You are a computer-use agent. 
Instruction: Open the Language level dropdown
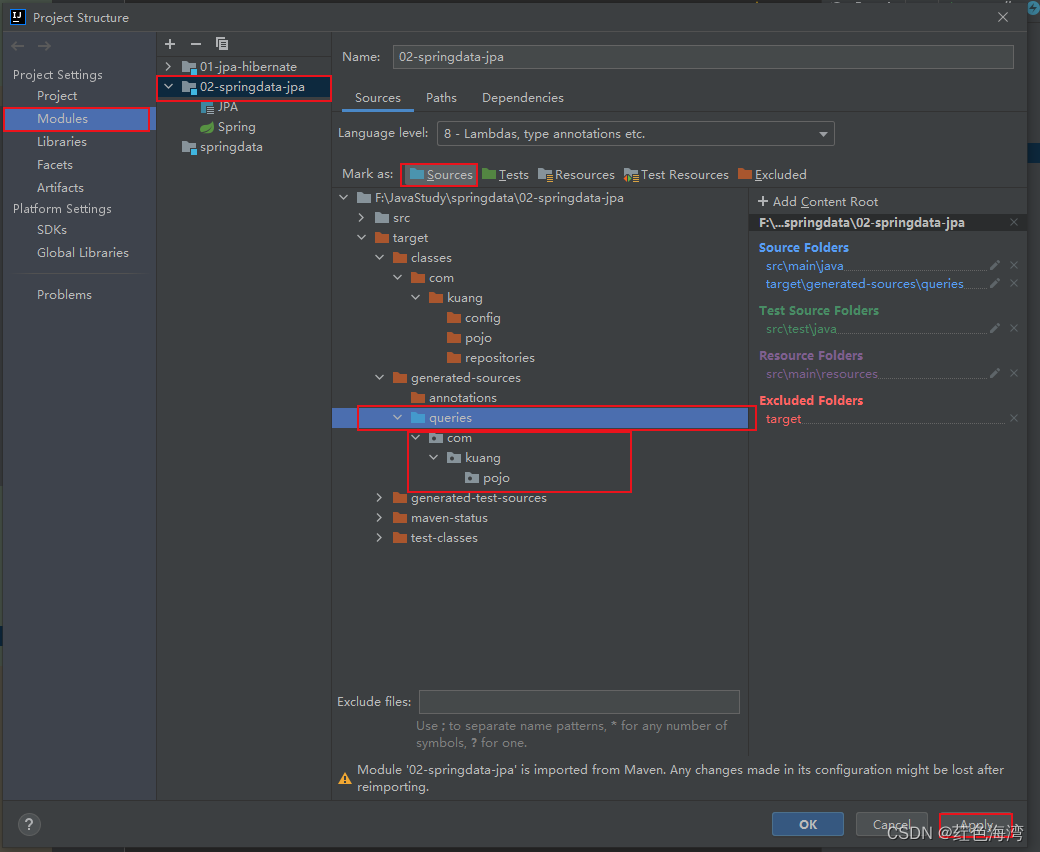(823, 133)
